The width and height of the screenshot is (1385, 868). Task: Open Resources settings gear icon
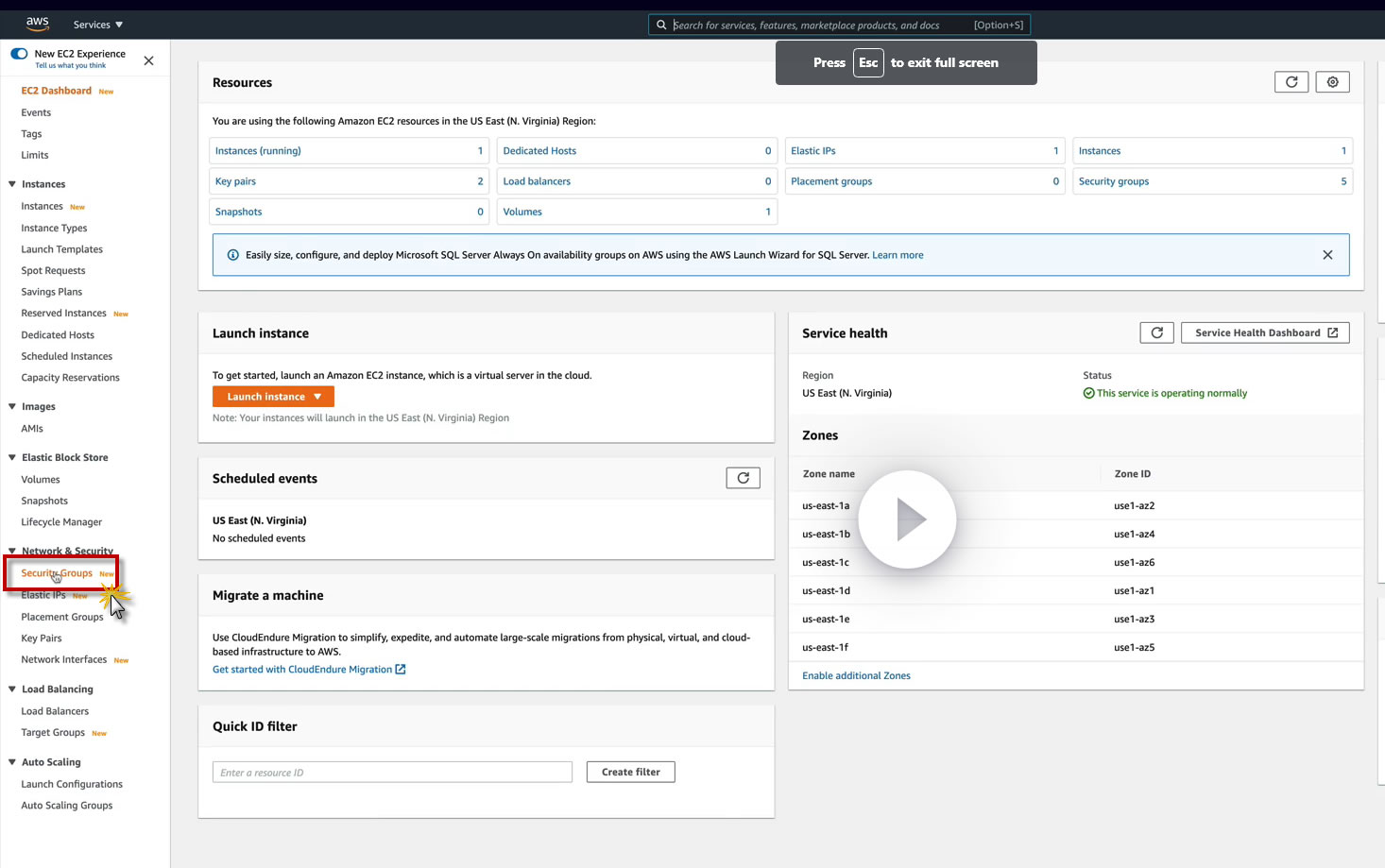pos(1332,82)
